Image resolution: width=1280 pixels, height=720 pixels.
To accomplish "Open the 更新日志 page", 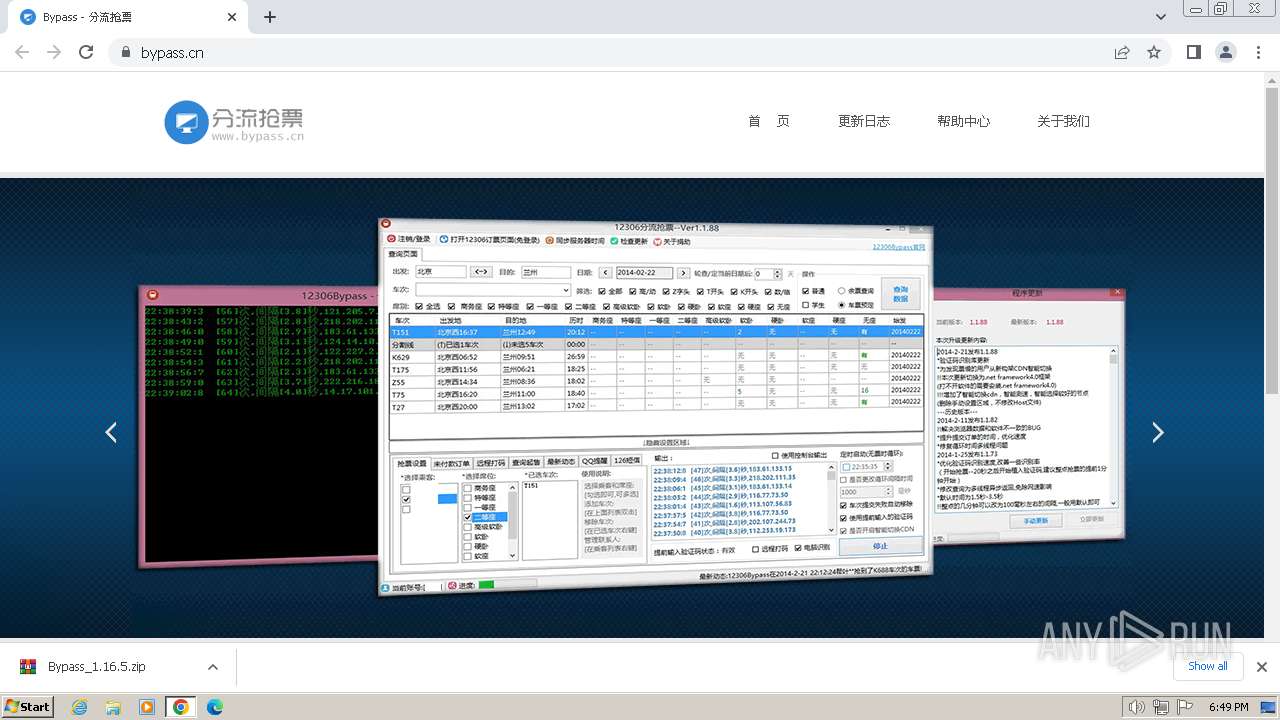I will 864,121.
